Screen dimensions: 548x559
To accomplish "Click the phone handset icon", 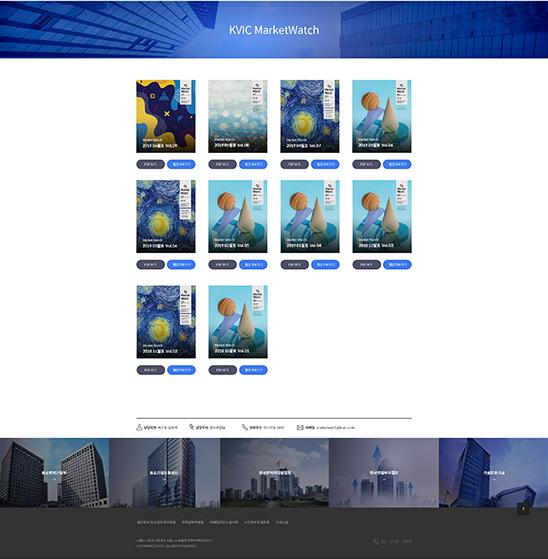I will tap(245, 427).
